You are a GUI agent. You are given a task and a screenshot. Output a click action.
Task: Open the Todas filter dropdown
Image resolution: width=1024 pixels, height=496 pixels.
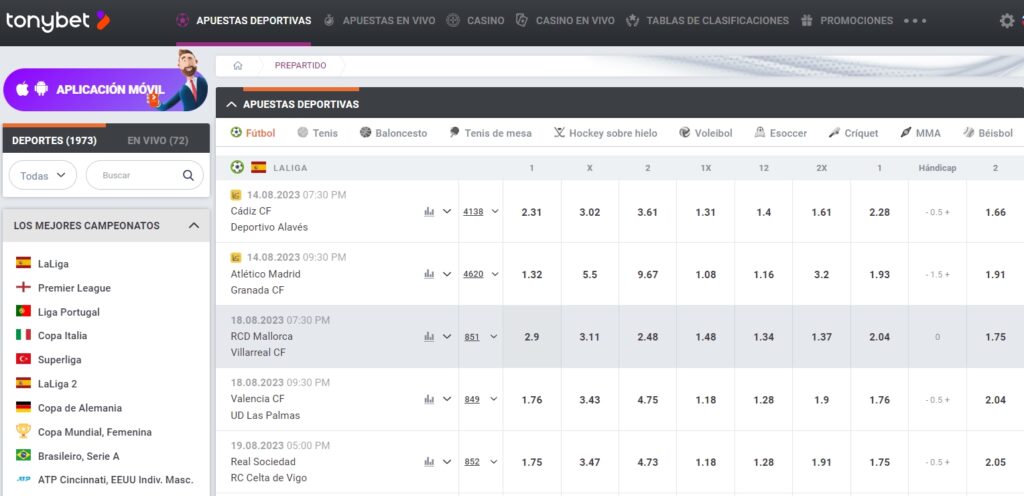point(42,175)
